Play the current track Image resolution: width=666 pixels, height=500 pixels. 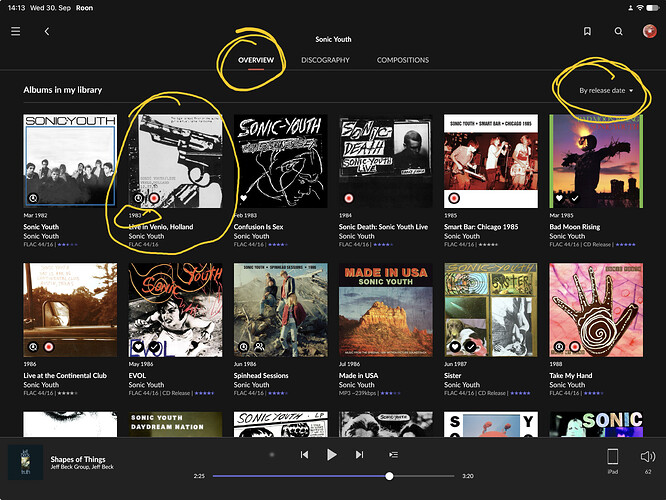(332, 455)
